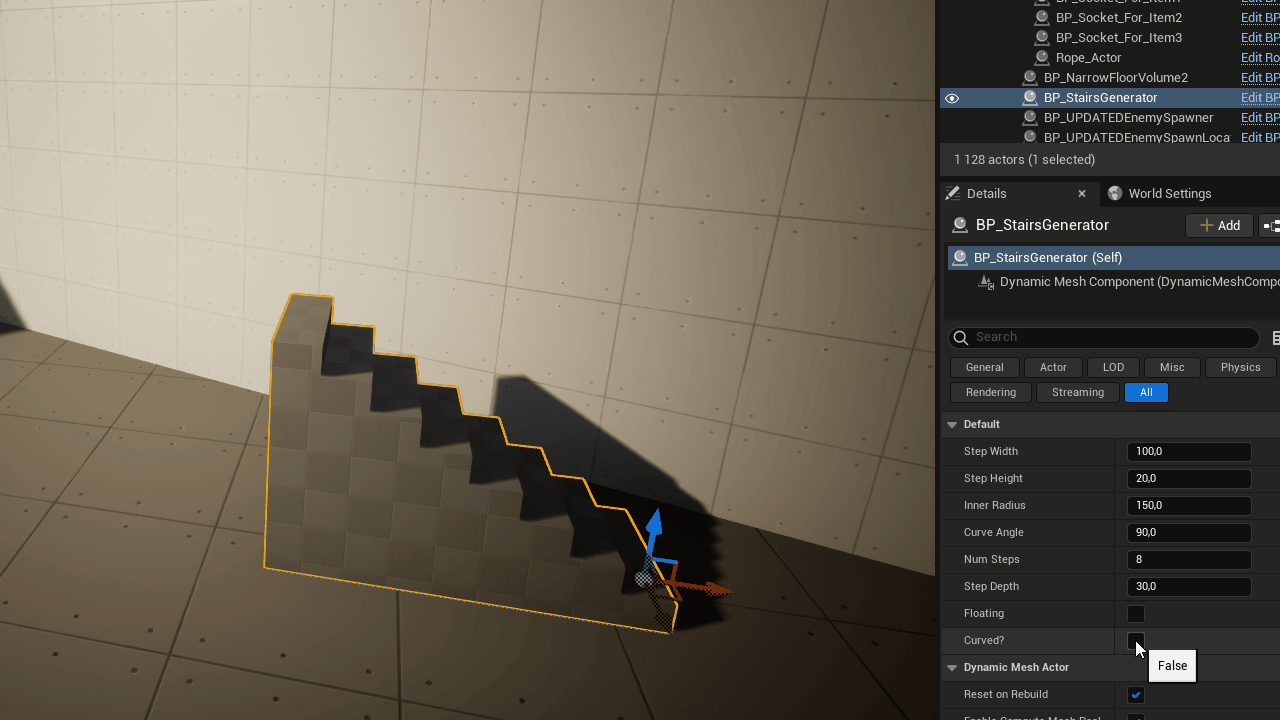Click the Rope_Actor actor icon
This screenshot has height=720, width=1280.
click(x=1042, y=58)
